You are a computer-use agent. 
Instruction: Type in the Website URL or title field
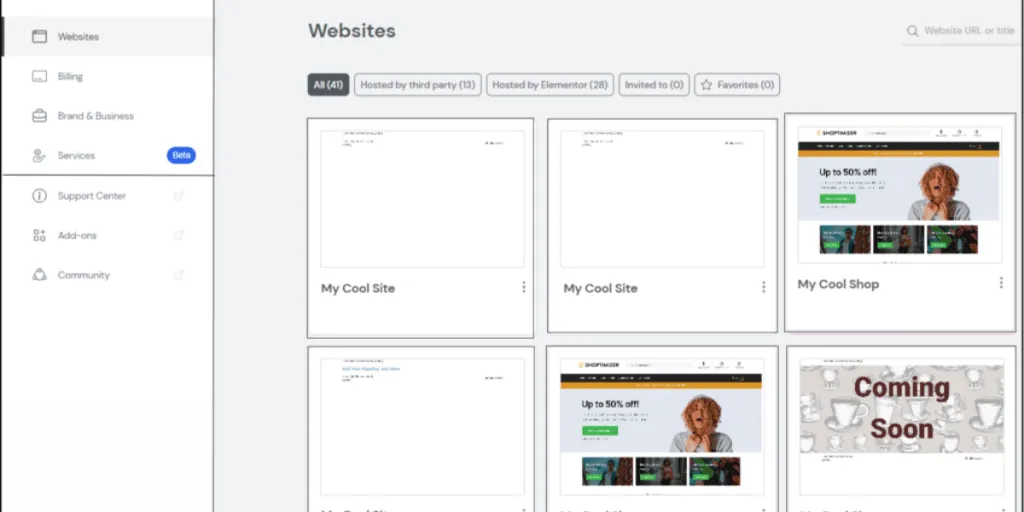point(970,31)
